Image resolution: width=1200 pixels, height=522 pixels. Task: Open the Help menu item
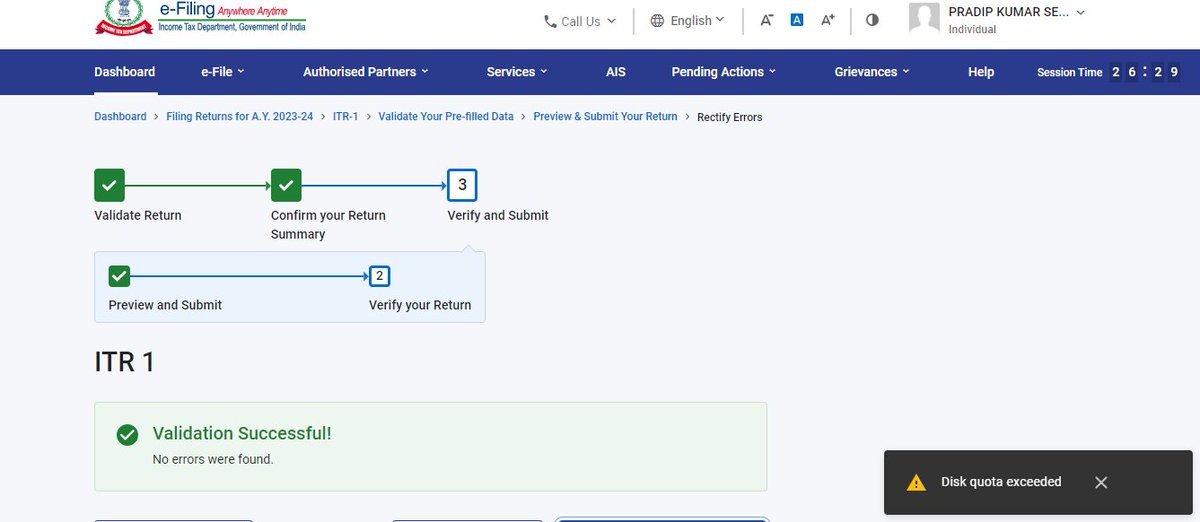pyautogui.click(x=981, y=72)
